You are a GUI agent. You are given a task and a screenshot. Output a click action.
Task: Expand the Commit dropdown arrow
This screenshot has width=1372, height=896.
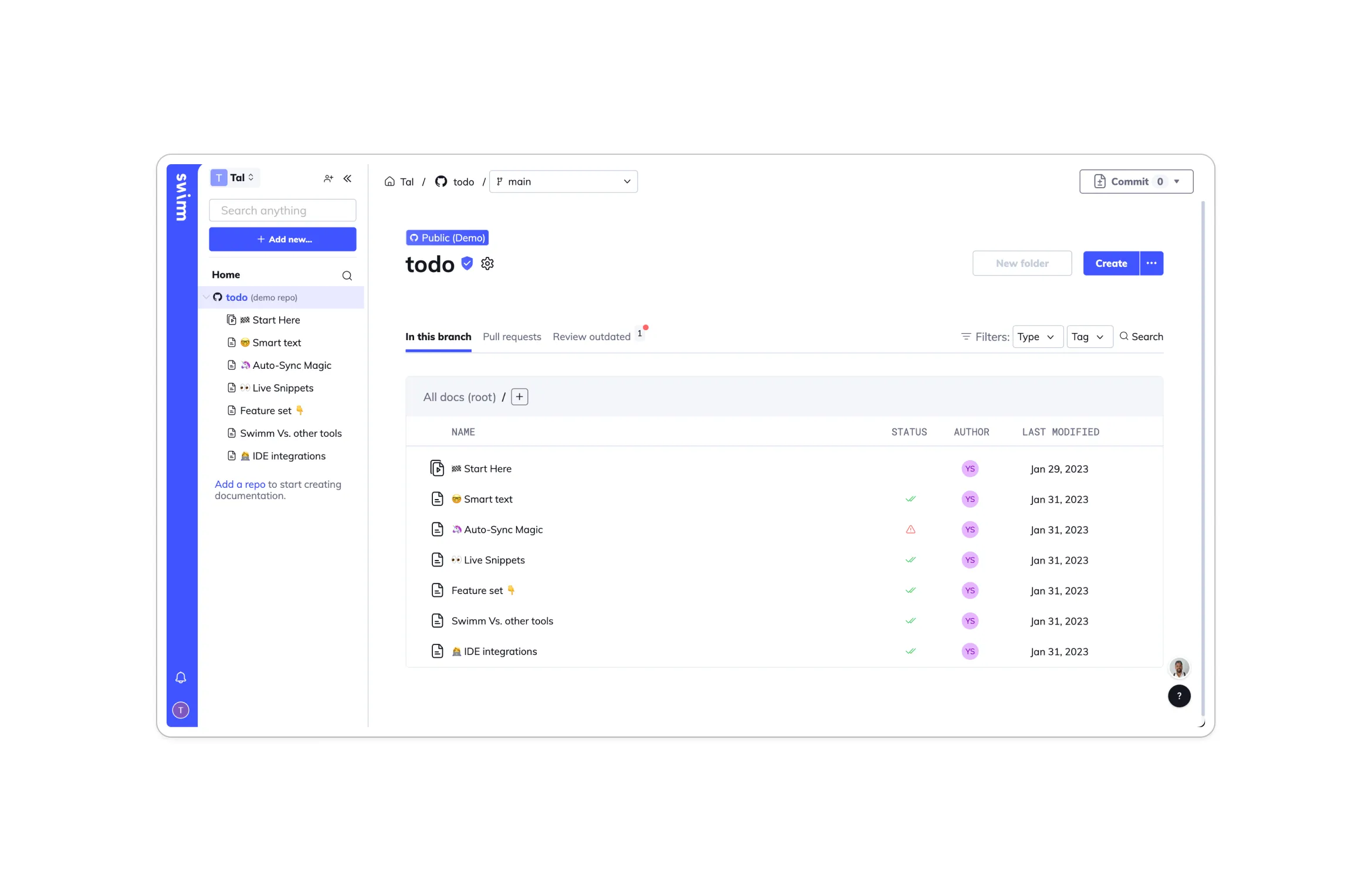coord(1177,182)
